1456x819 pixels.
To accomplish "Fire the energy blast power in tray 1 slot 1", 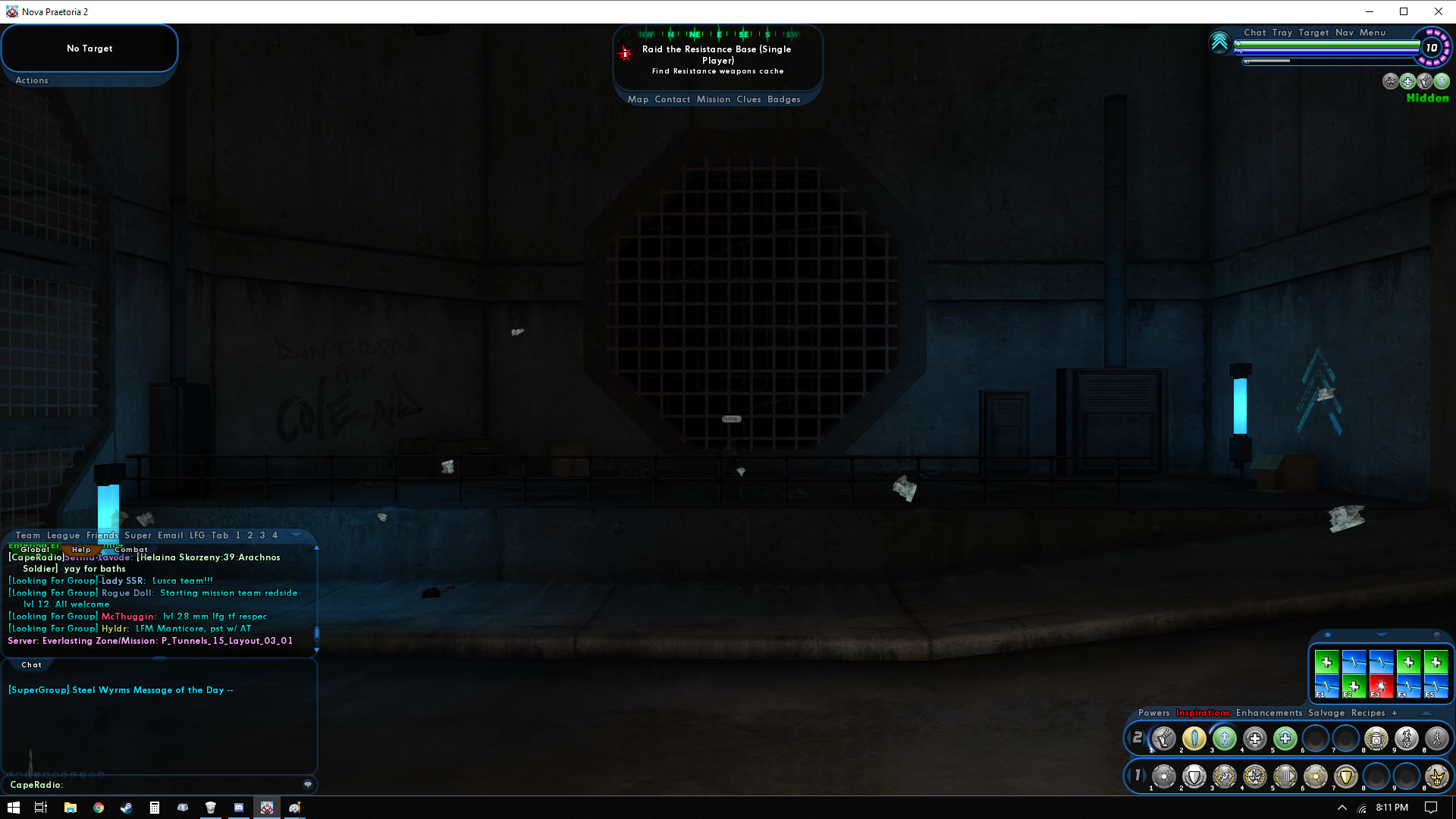I will [x=1164, y=777].
